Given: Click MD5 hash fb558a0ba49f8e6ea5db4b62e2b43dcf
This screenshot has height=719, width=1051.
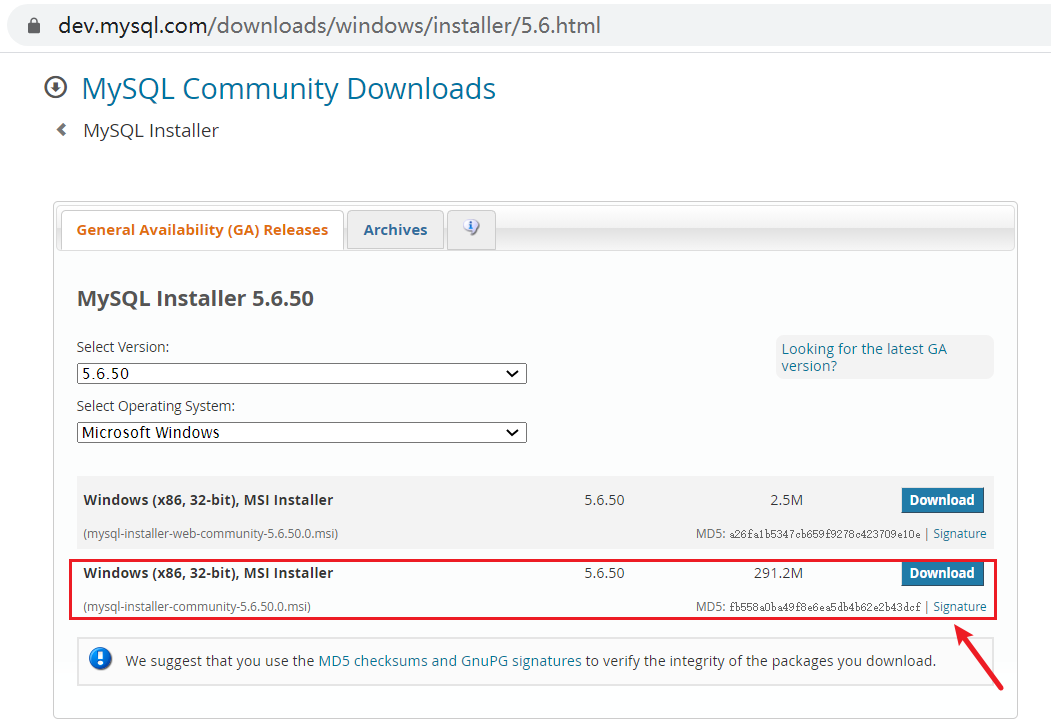Looking at the screenshot, I should [825, 607].
